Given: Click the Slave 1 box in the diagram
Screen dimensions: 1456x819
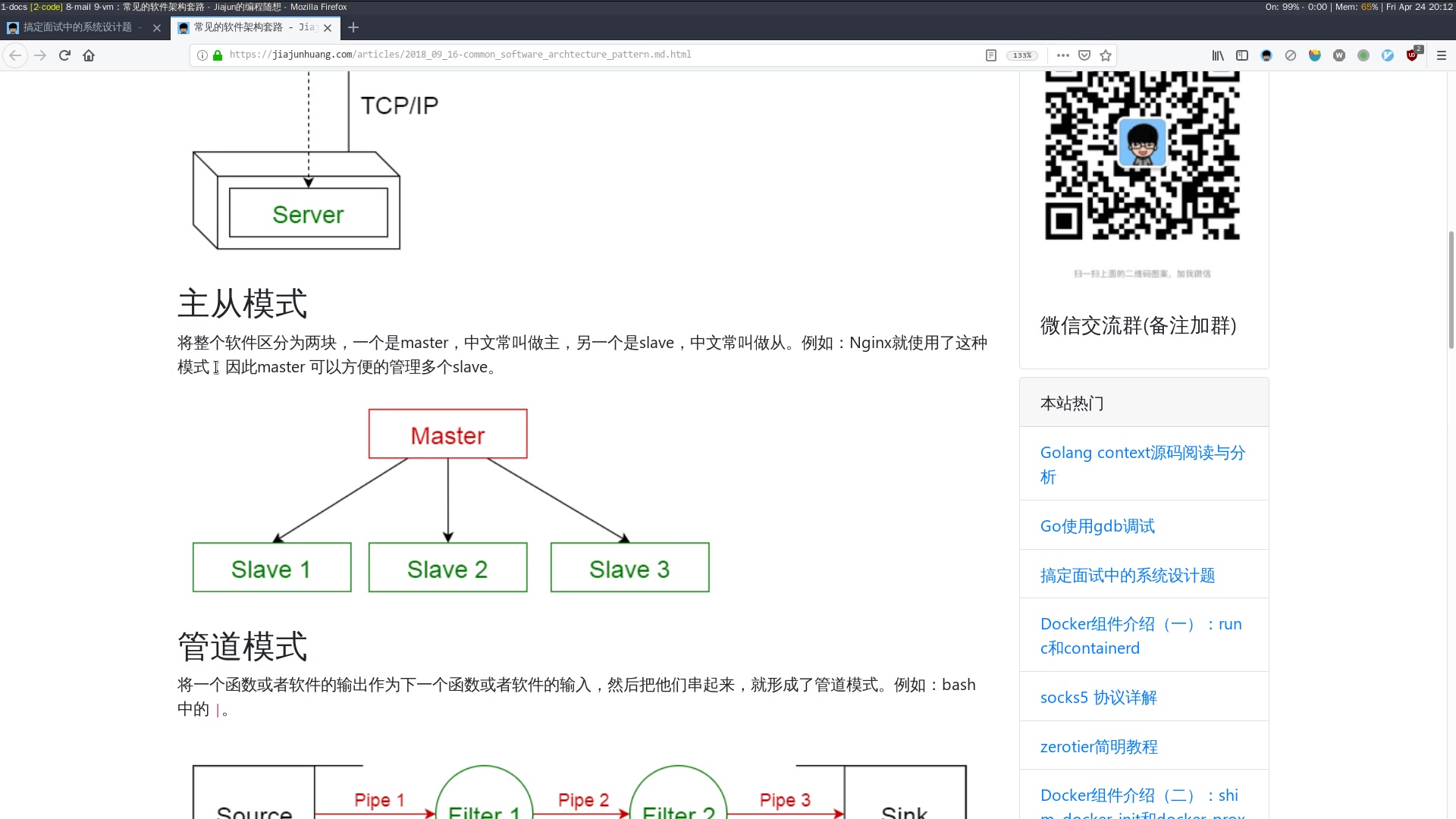Looking at the screenshot, I should [x=271, y=568].
